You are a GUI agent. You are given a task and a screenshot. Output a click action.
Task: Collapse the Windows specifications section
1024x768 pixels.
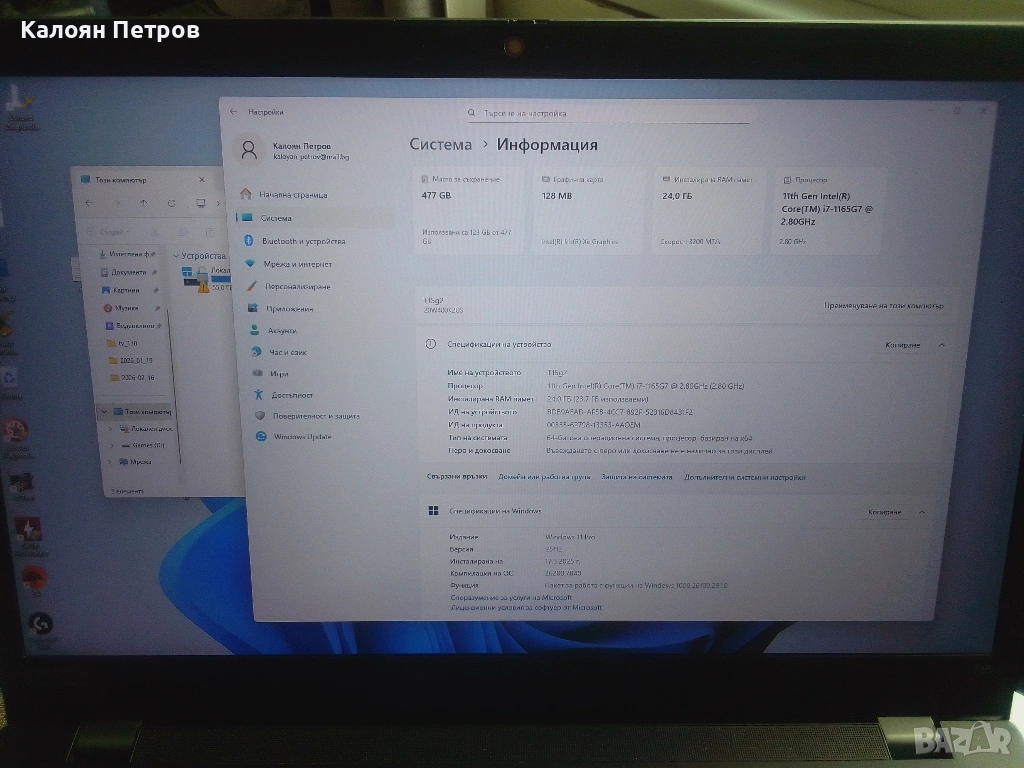click(921, 512)
